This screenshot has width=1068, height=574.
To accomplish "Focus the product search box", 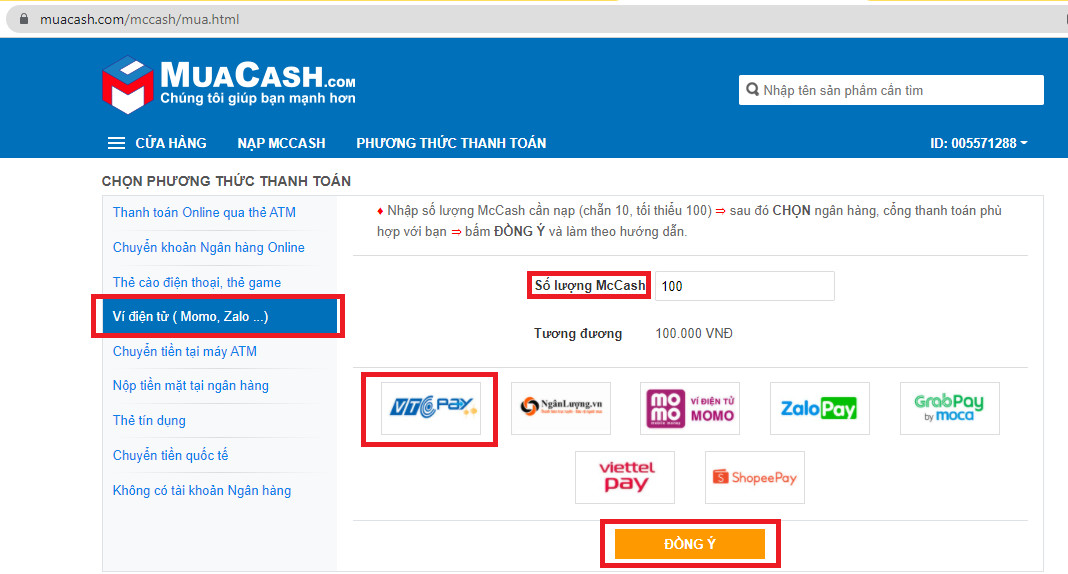I will coord(891,90).
